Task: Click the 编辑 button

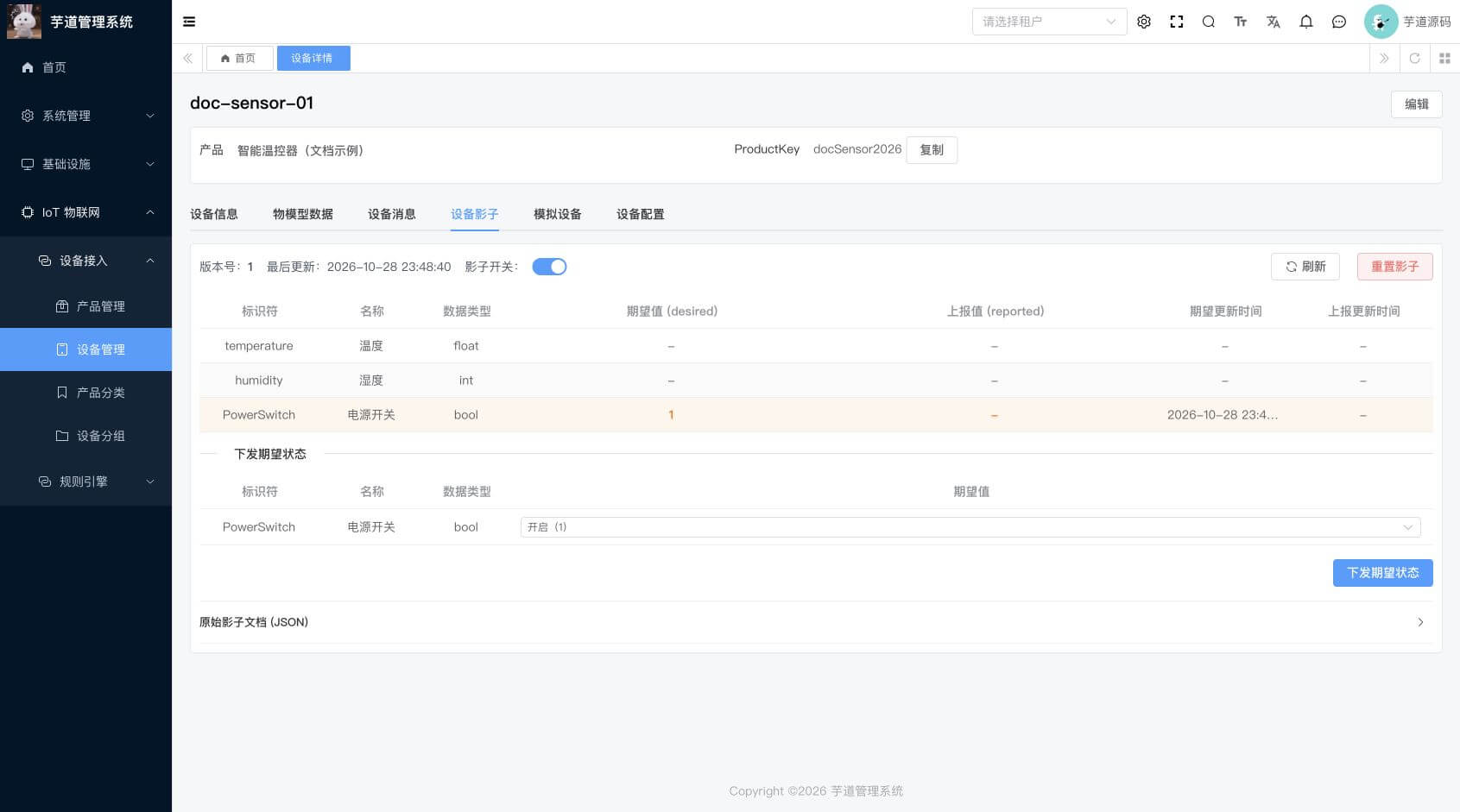Action: click(x=1416, y=104)
